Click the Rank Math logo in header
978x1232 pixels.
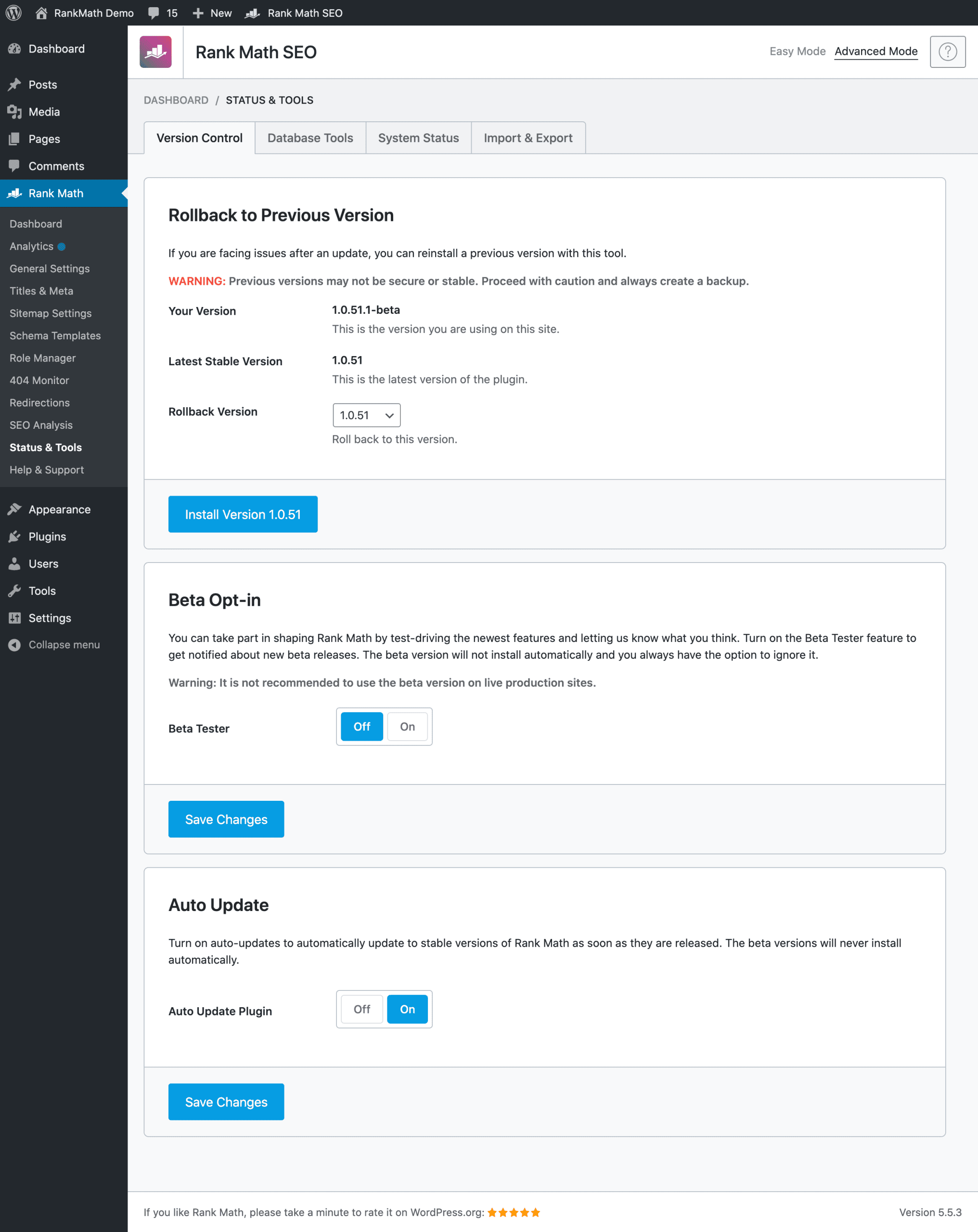tap(155, 51)
